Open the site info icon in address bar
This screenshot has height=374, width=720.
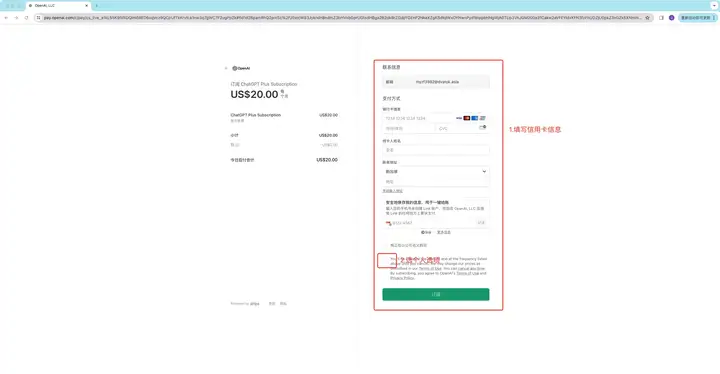pos(39,17)
